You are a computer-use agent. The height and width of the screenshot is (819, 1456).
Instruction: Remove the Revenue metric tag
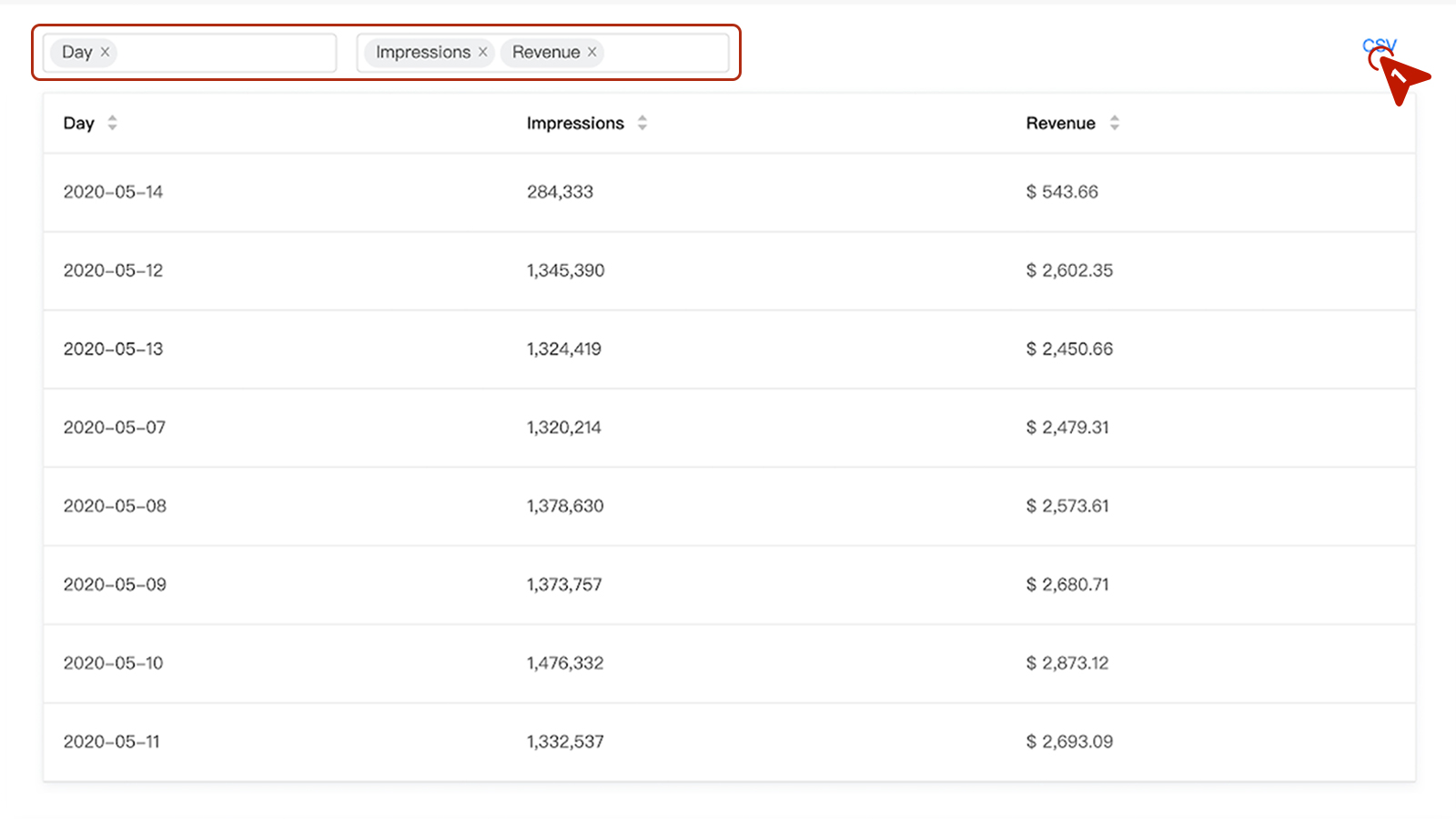click(591, 52)
